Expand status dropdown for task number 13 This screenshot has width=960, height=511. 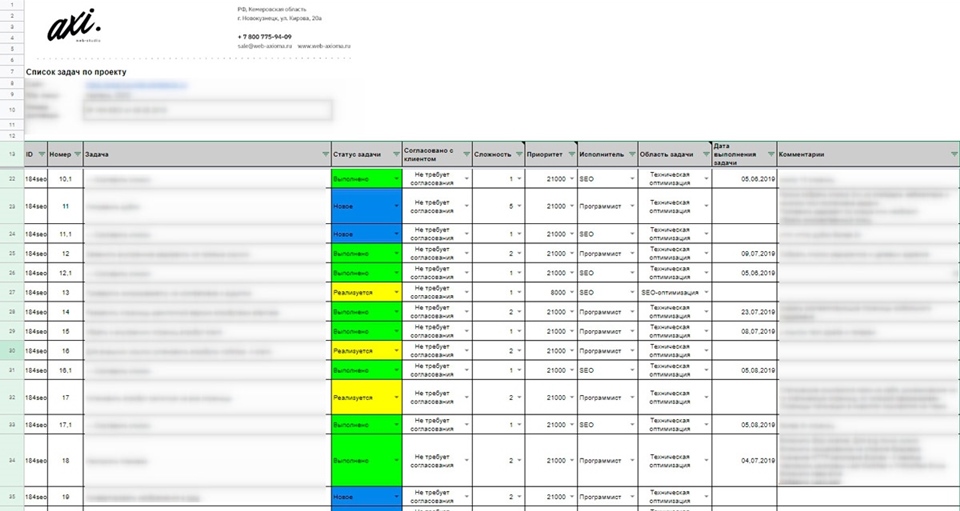396,291
